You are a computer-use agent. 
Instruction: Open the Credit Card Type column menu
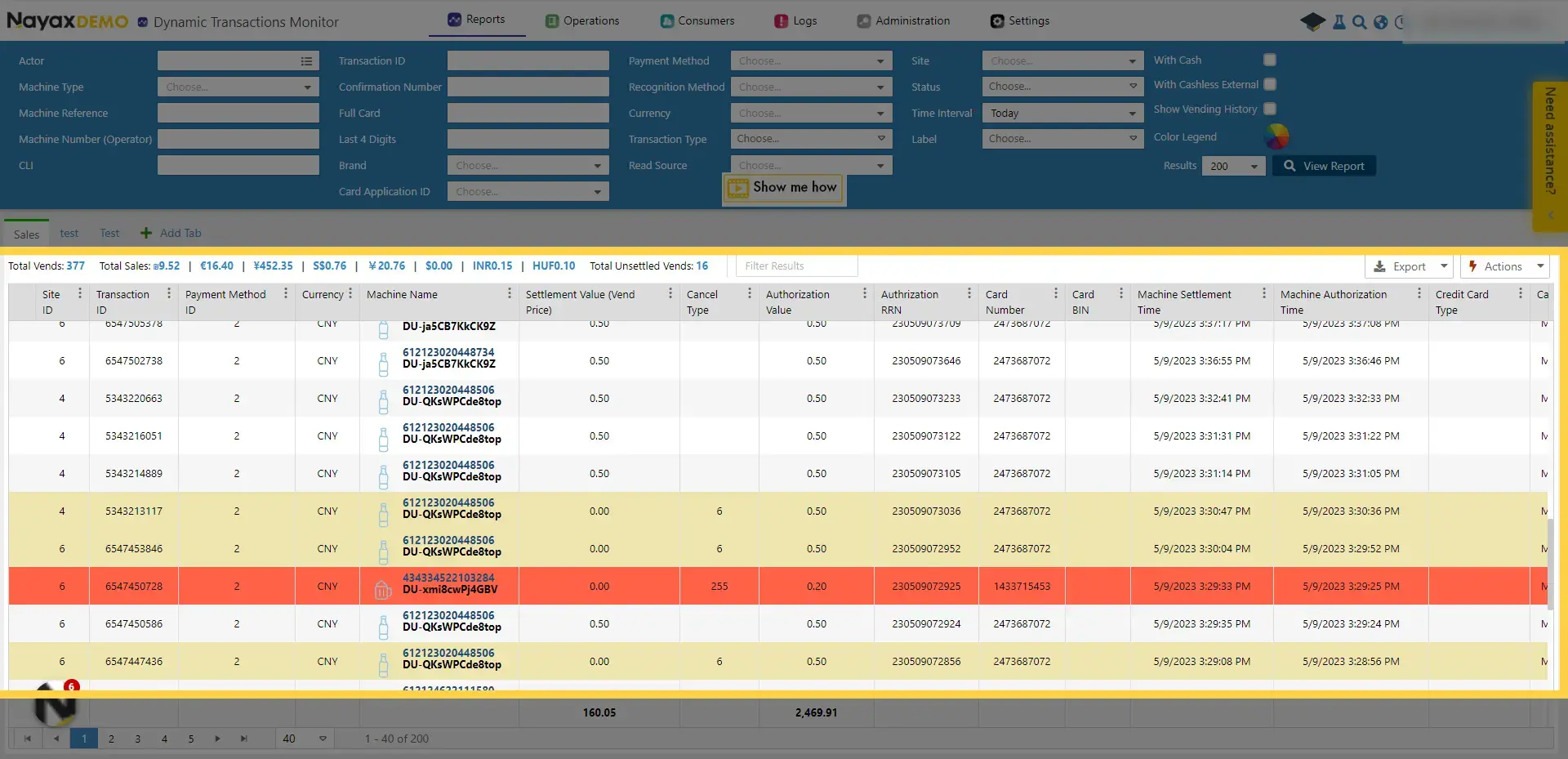pyautogui.click(x=1521, y=293)
